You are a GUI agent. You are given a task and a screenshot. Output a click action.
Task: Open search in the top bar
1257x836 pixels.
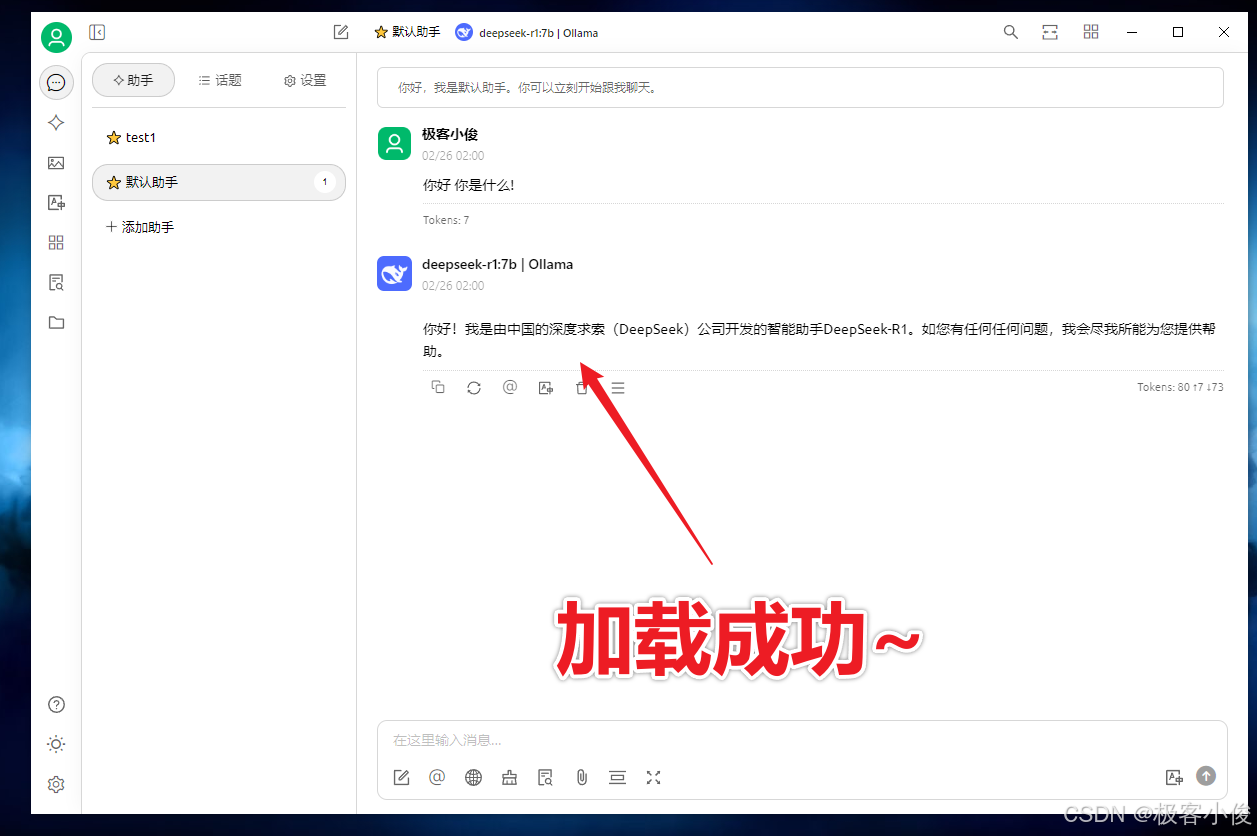(1011, 32)
